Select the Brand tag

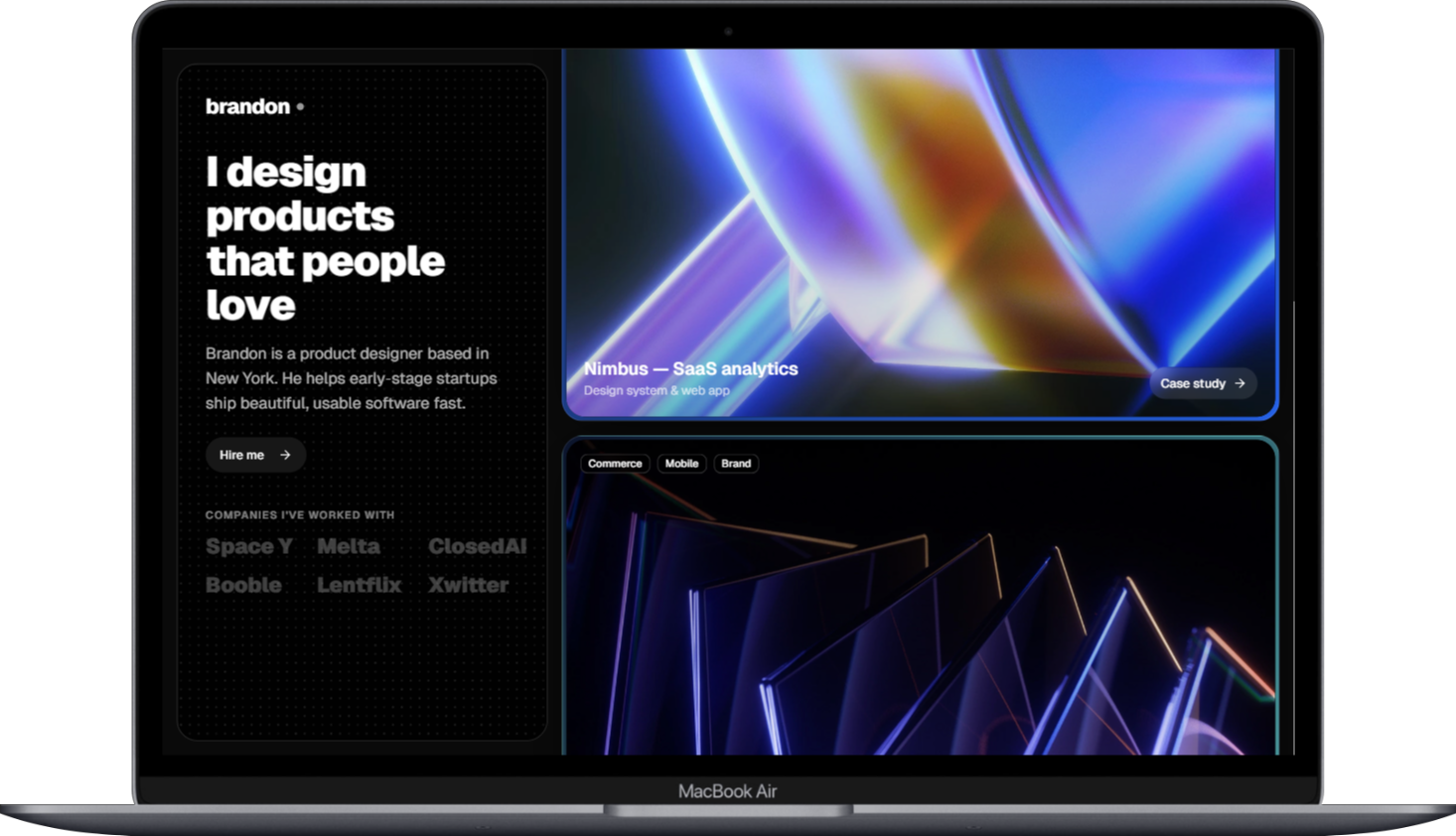[x=736, y=464]
